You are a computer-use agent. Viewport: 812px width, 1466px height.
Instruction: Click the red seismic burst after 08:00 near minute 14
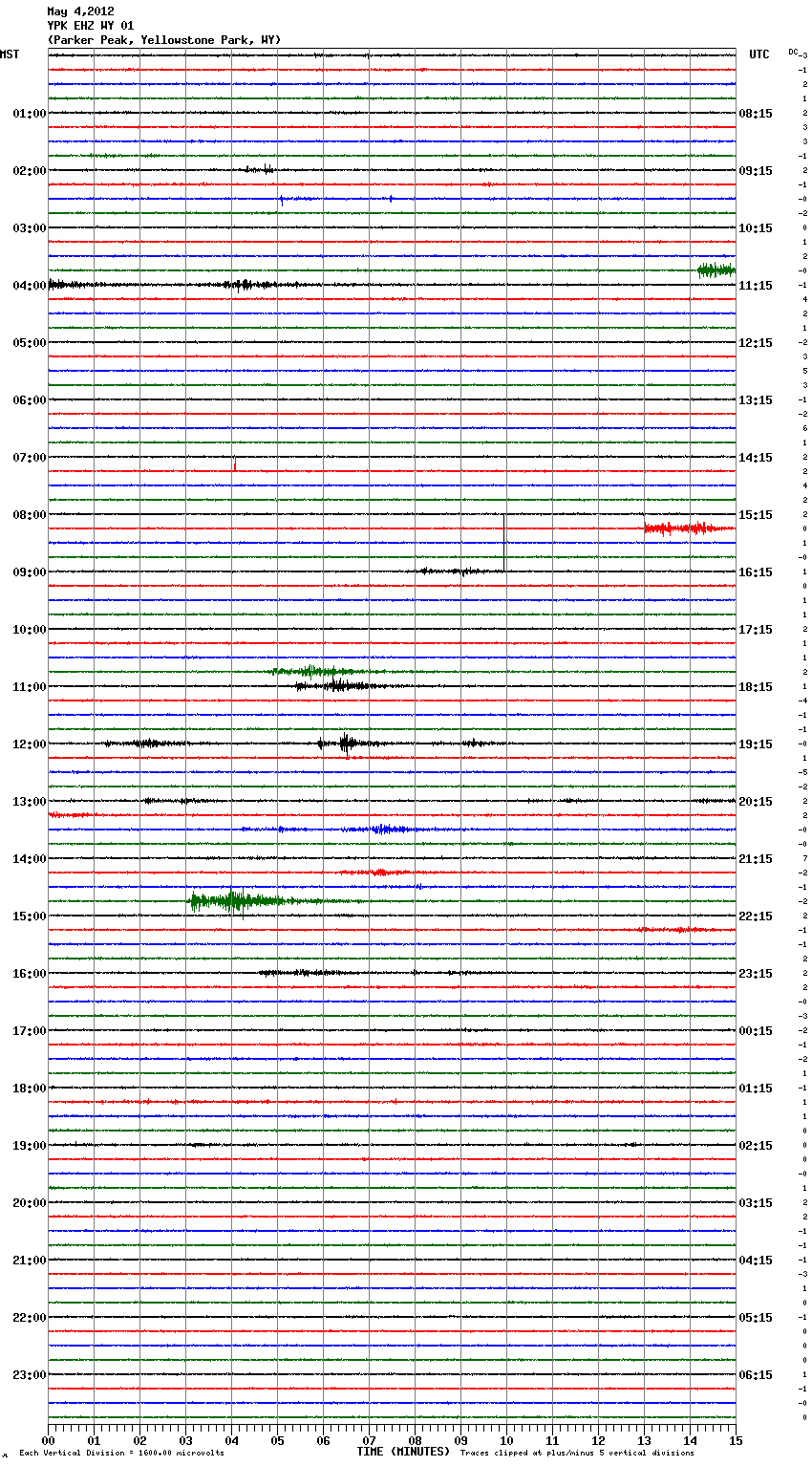[x=688, y=528]
